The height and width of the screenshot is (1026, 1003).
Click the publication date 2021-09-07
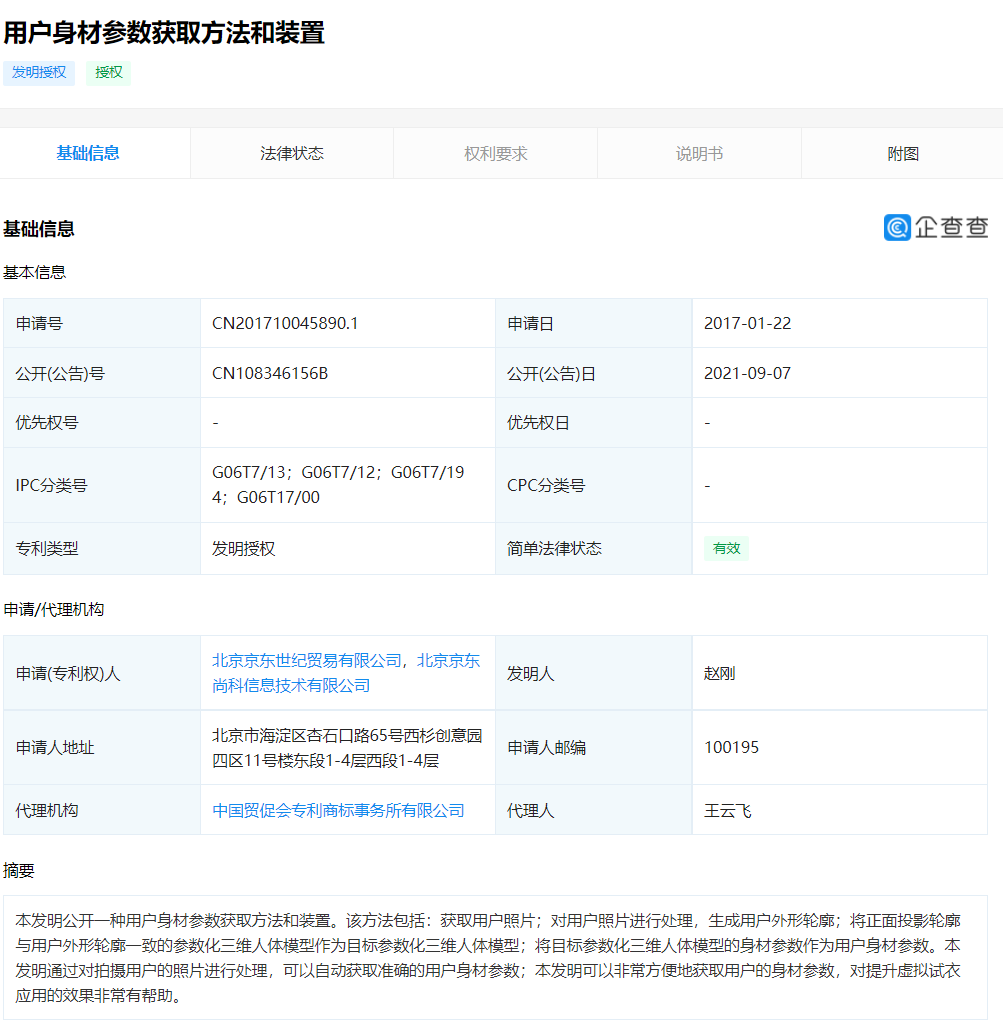click(x=747, y=373)
